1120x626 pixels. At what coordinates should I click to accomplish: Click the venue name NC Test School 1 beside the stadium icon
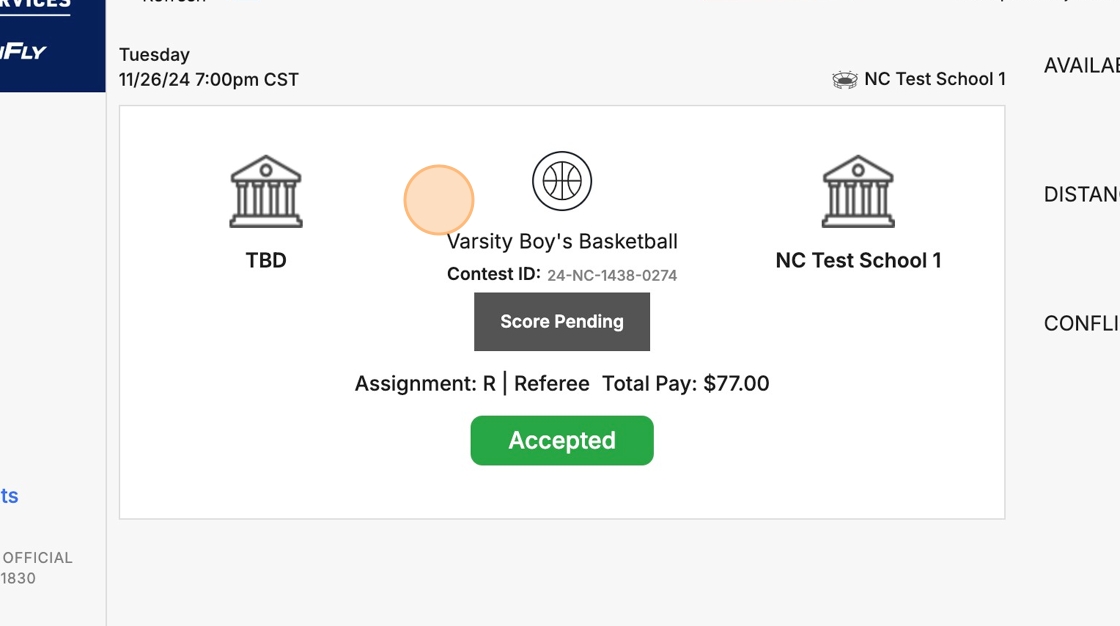(x=935, y=79)
